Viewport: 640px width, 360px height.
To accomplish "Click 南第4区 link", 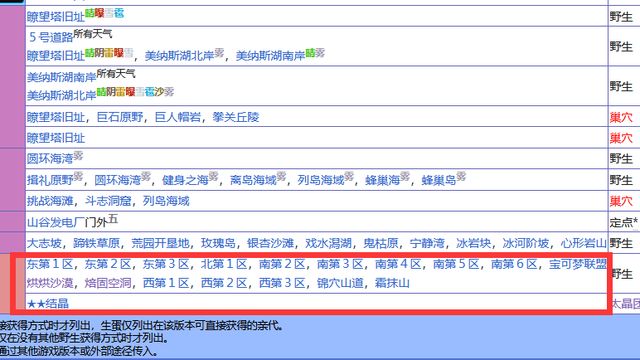I will point(398,264).
